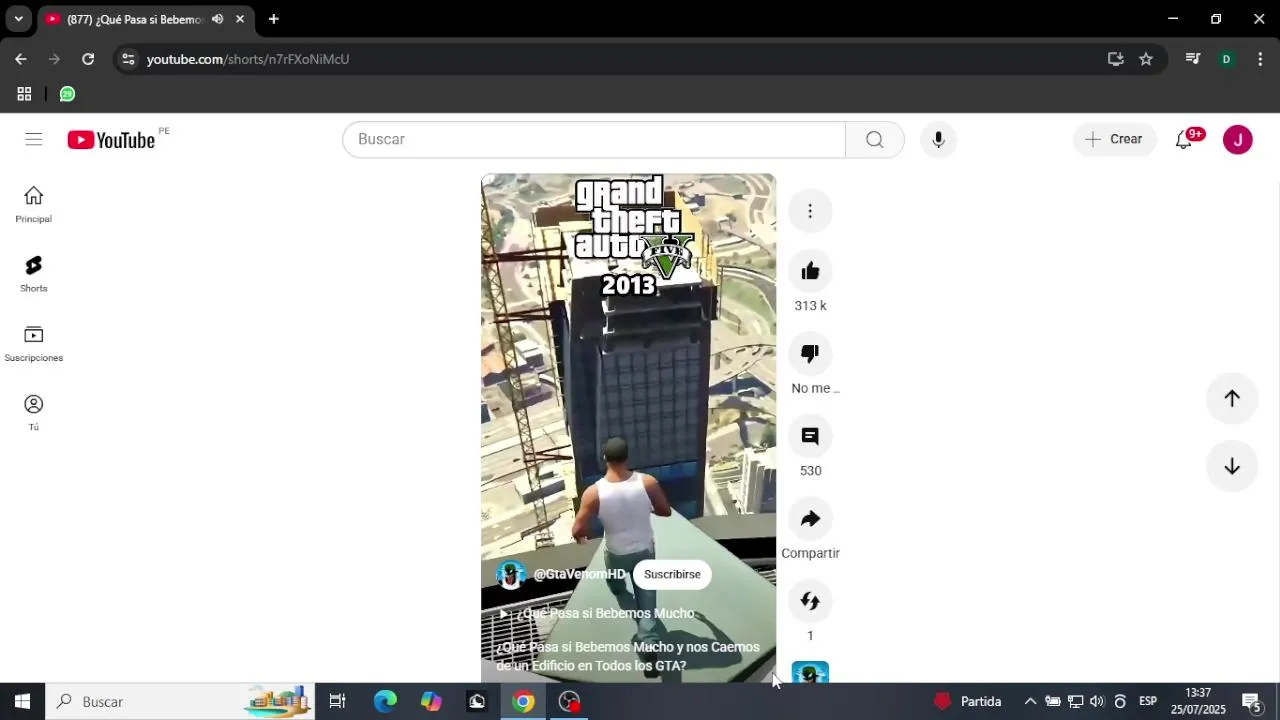
Task: Start voice search with microphone
Action: coord(938,140)
